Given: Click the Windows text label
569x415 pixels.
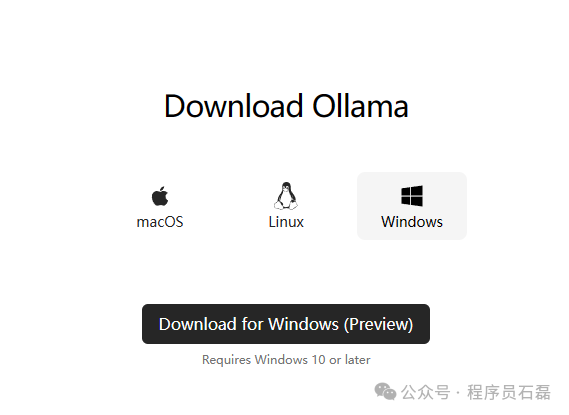Looking at the screenshot, I should point(412,222).
